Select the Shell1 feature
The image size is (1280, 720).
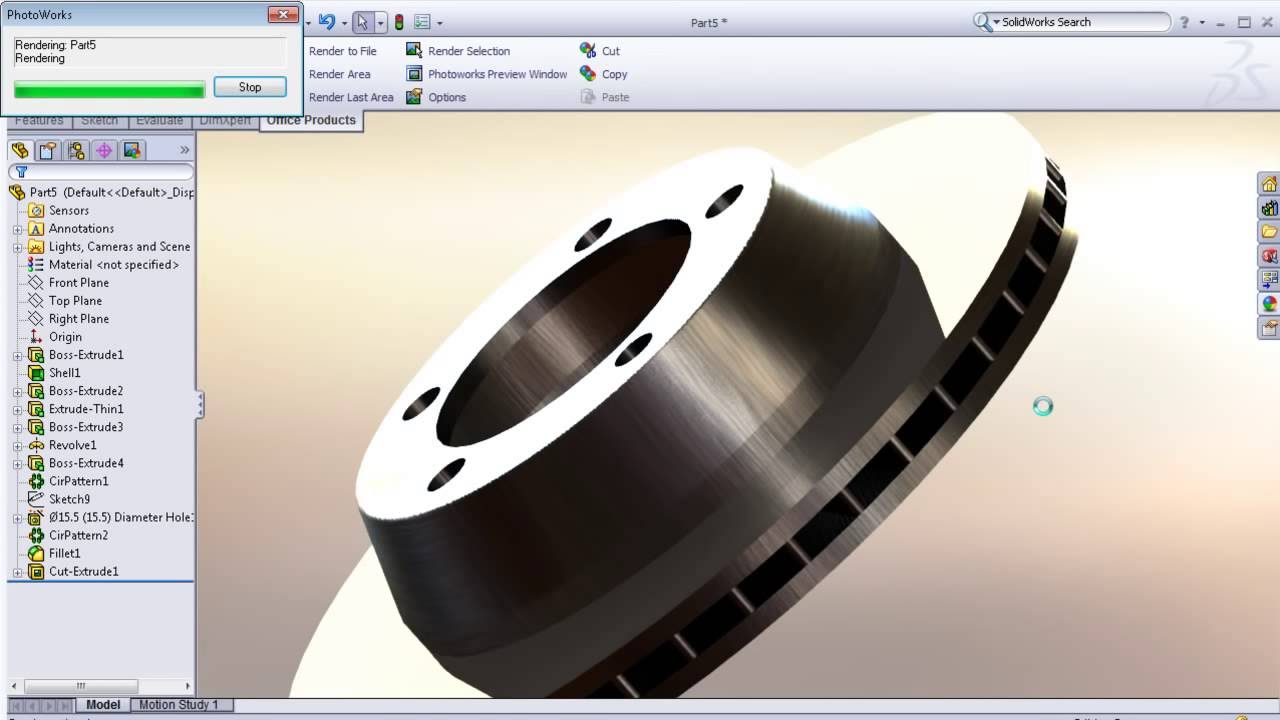pyautogui.click(x=65, y=373)
